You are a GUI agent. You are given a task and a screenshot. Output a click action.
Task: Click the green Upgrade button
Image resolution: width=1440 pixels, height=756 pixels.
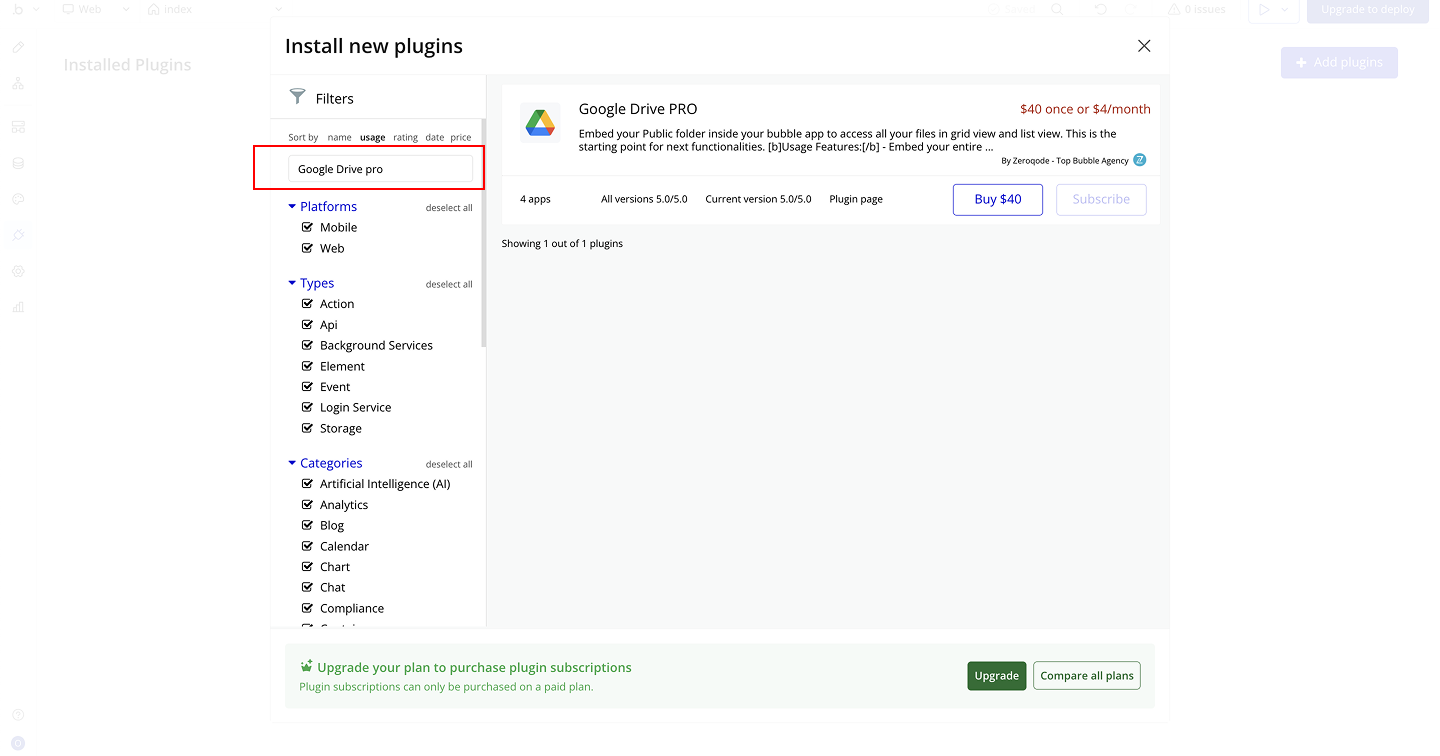point(996,676)
